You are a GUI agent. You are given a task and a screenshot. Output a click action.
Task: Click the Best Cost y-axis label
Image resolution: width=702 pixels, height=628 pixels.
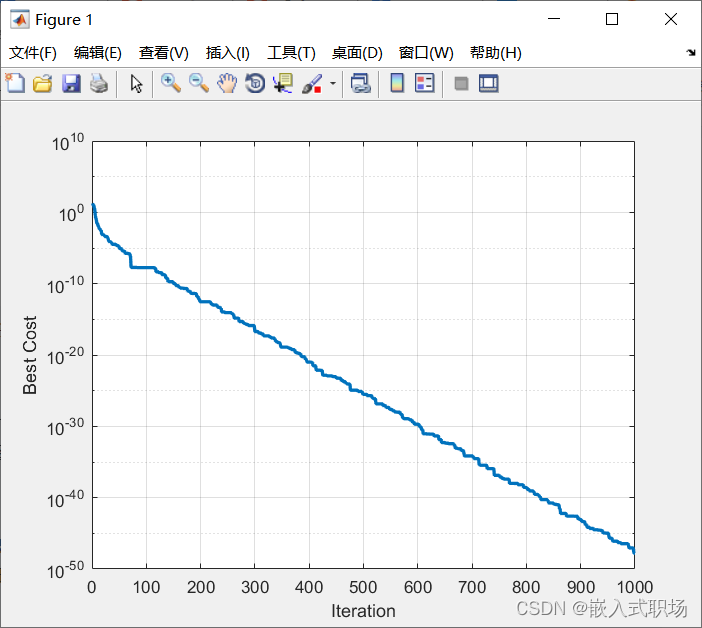point(30,355)
